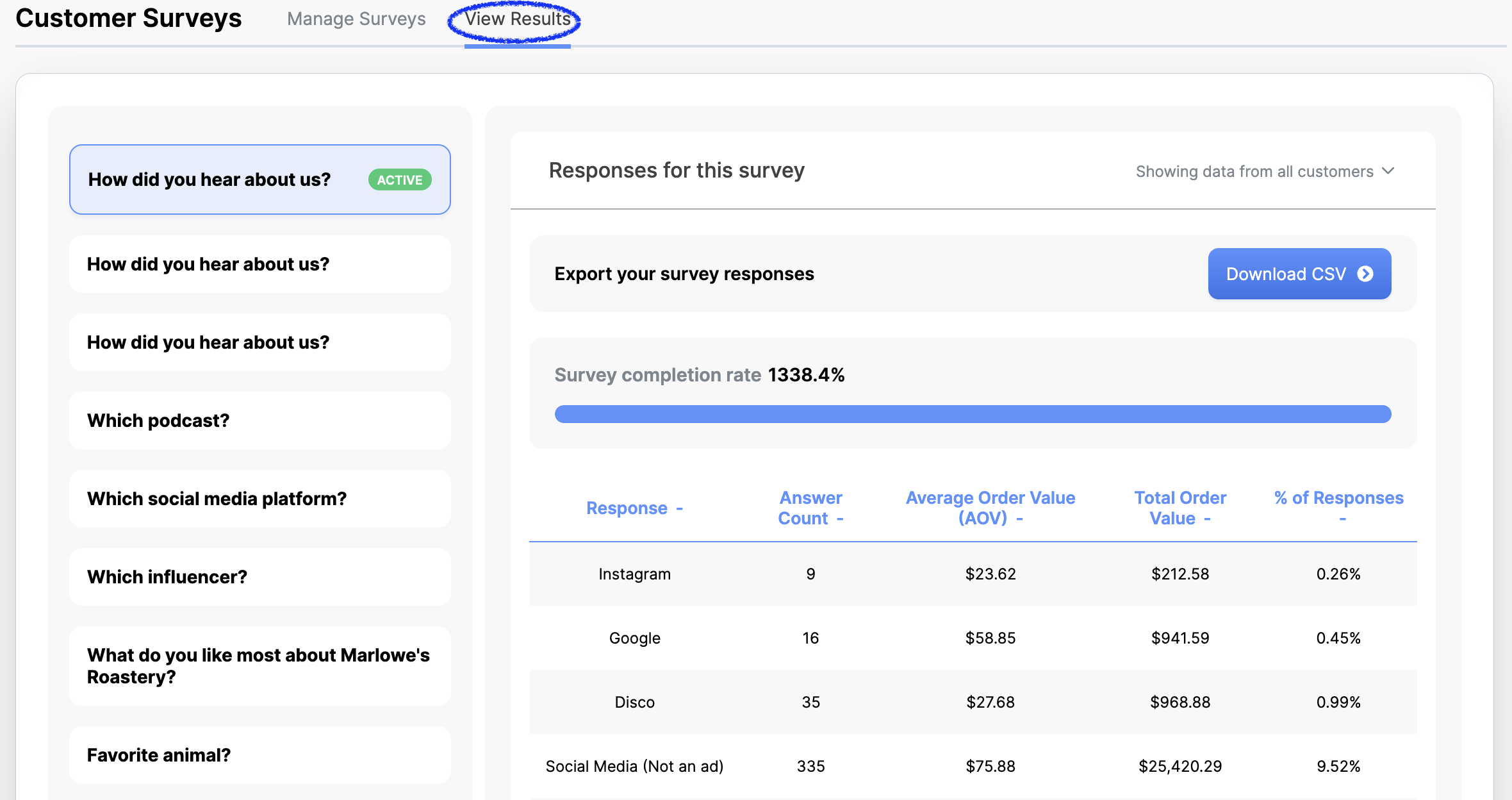Click the $58.85 AOV value
Image resolution: width=1512 pixels, height=800 pixels.
(x=990, y=638)
